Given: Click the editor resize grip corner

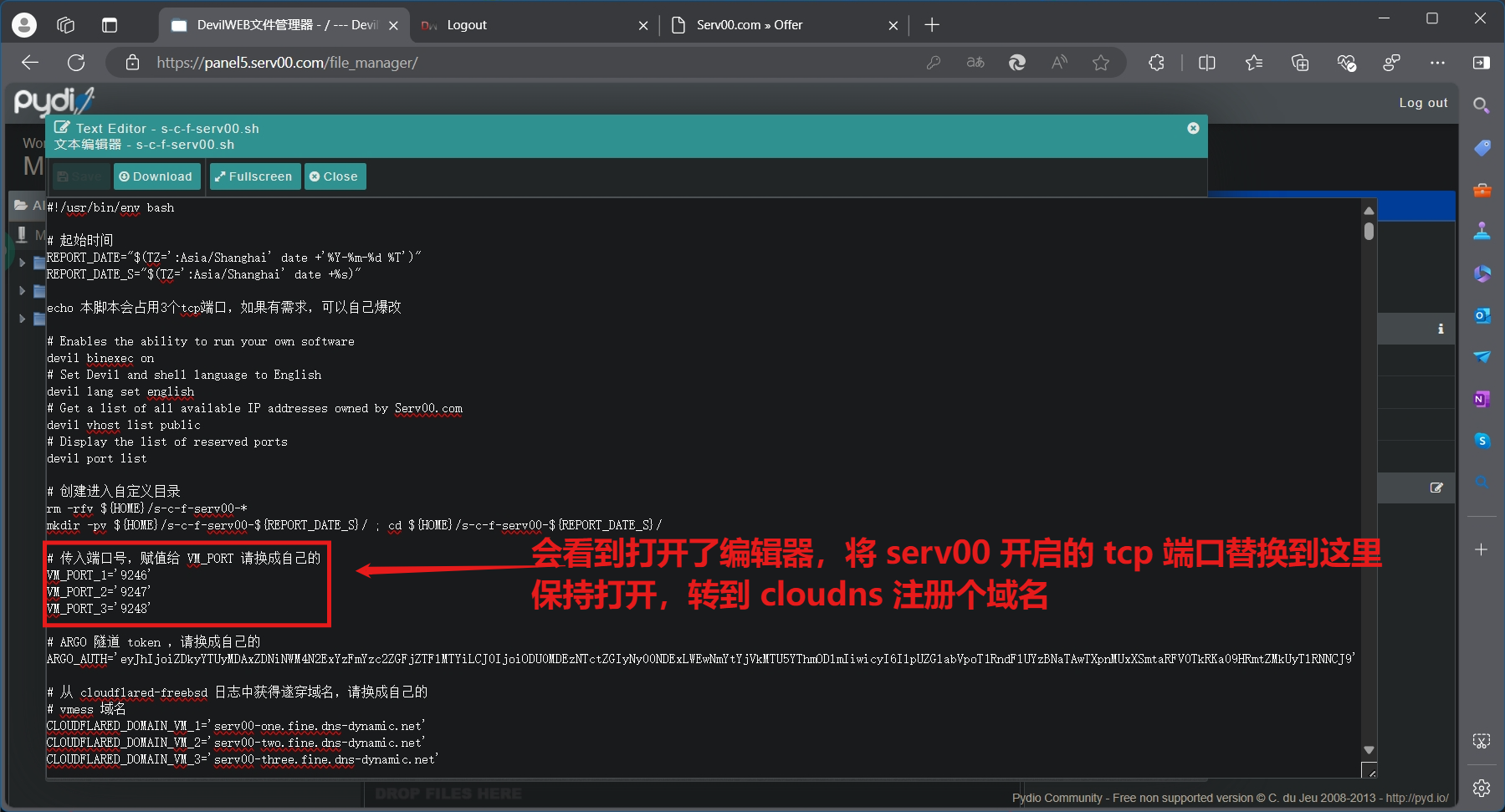Looking at the screenshot, I should 1369,770.
